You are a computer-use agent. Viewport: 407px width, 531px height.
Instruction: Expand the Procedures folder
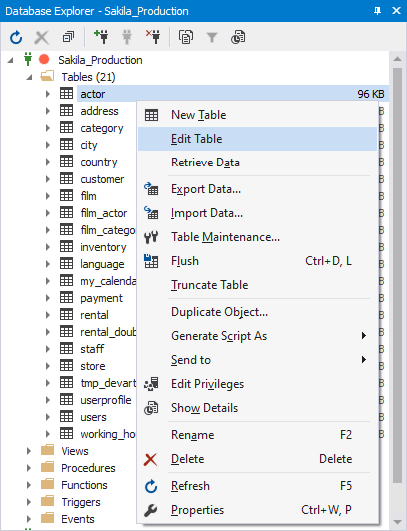click(29, 468)
